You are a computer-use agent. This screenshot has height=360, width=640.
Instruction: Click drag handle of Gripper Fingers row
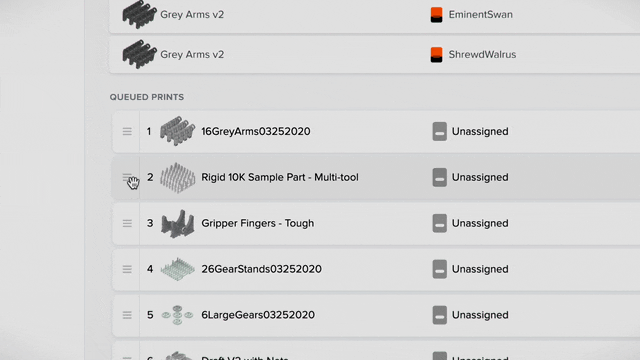127,223
